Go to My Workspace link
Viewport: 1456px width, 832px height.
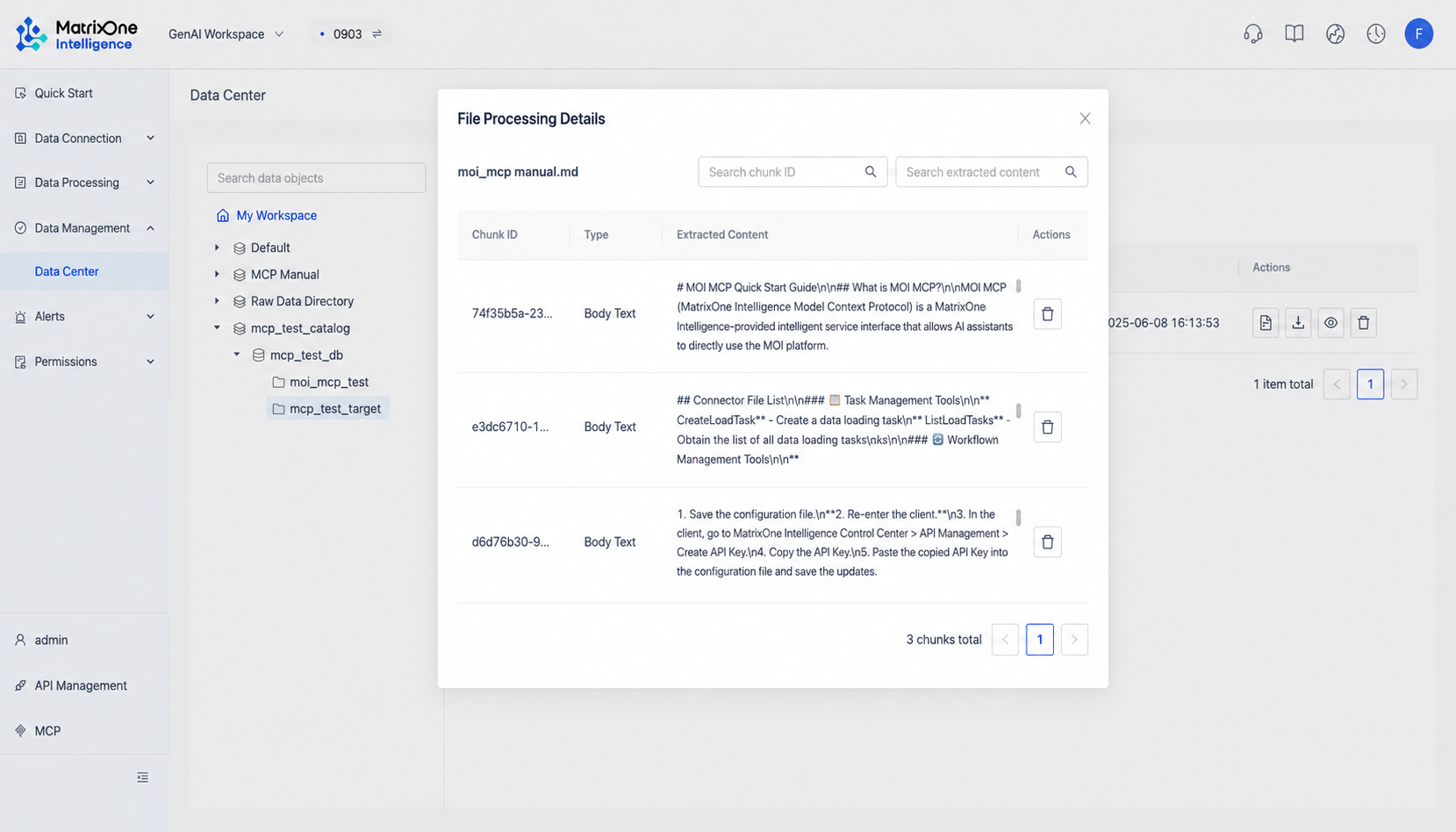point(276,215)
